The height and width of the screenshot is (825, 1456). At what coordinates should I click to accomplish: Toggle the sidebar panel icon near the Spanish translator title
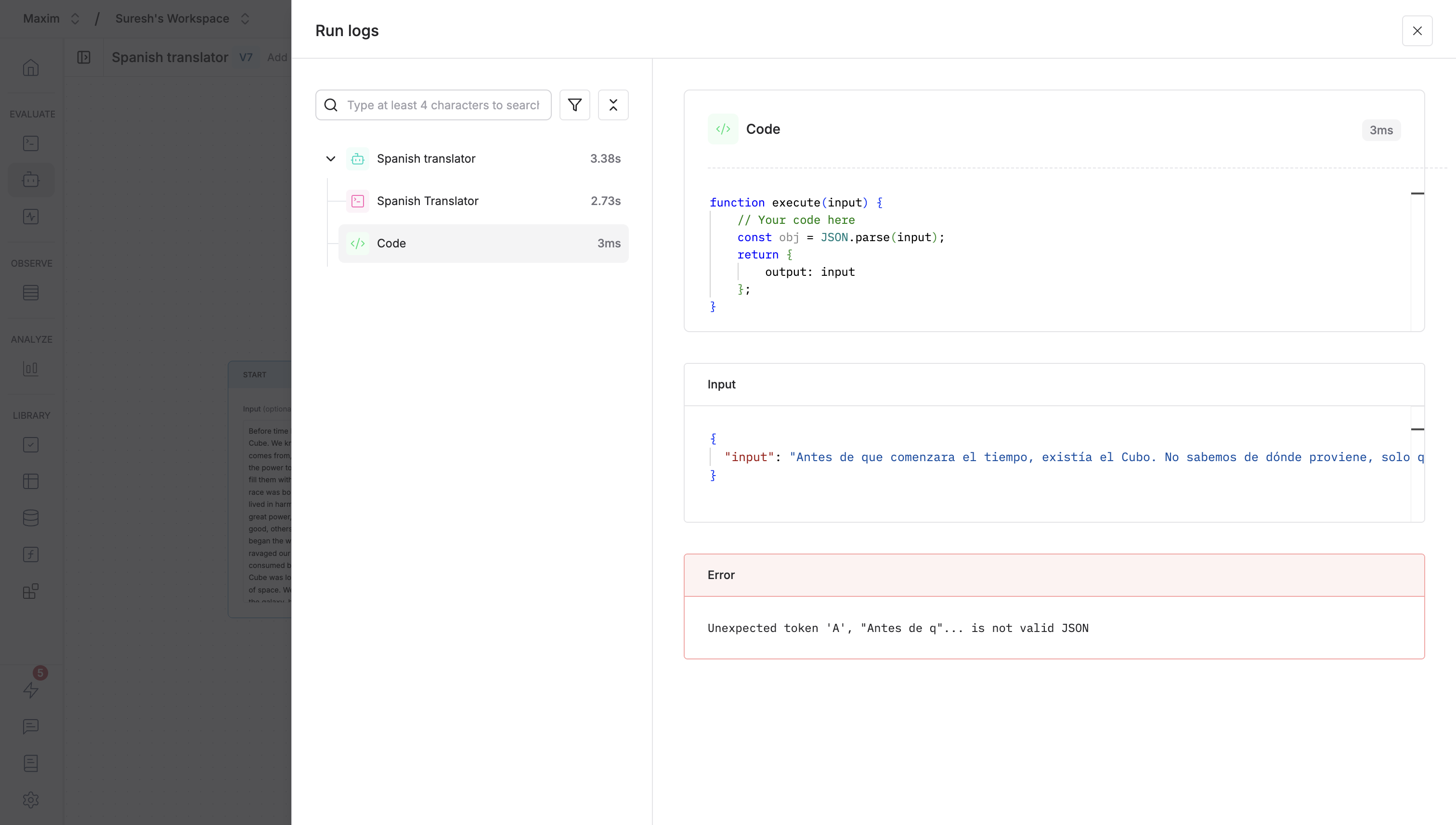point(84,57)
